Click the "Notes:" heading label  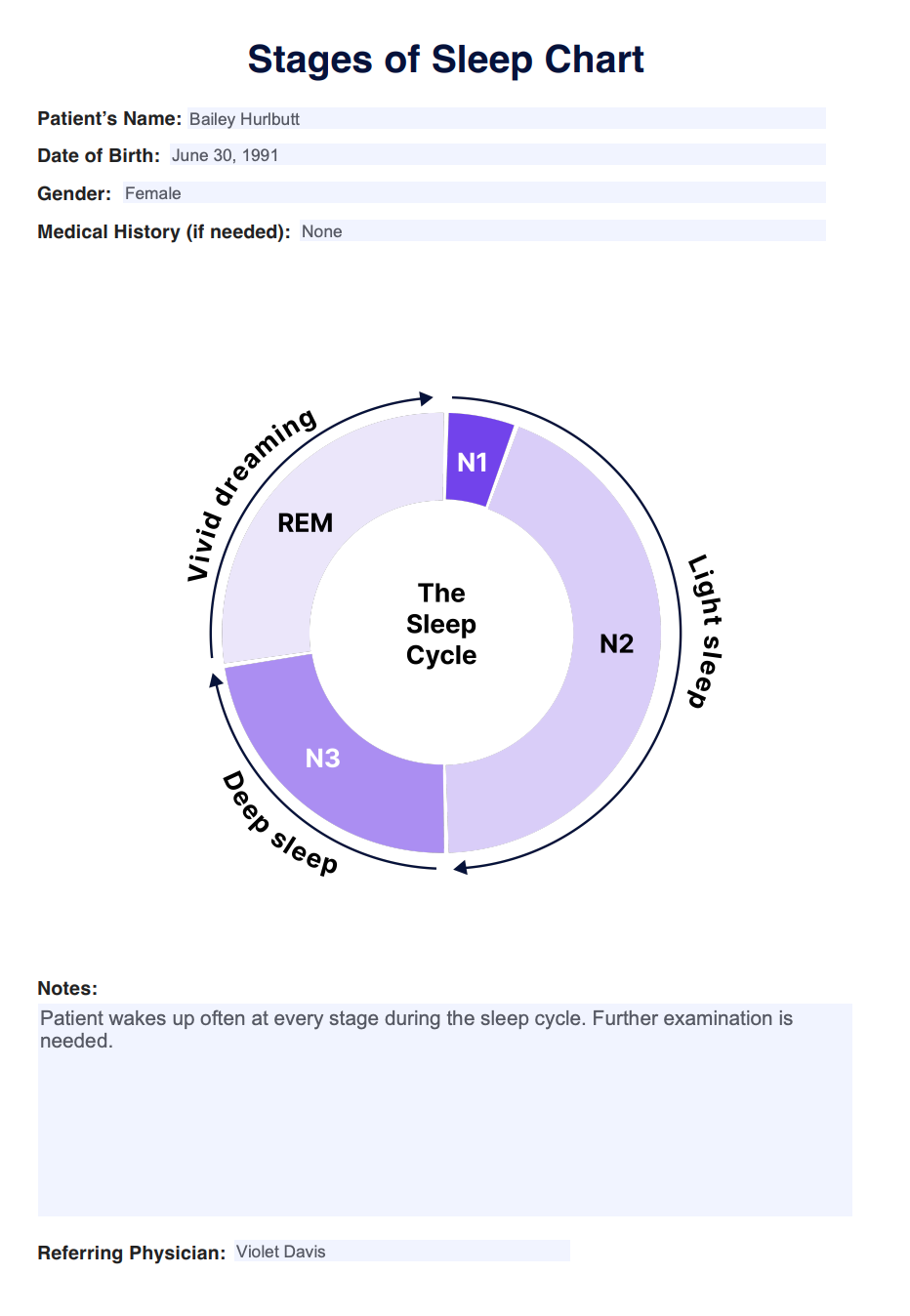67,988
